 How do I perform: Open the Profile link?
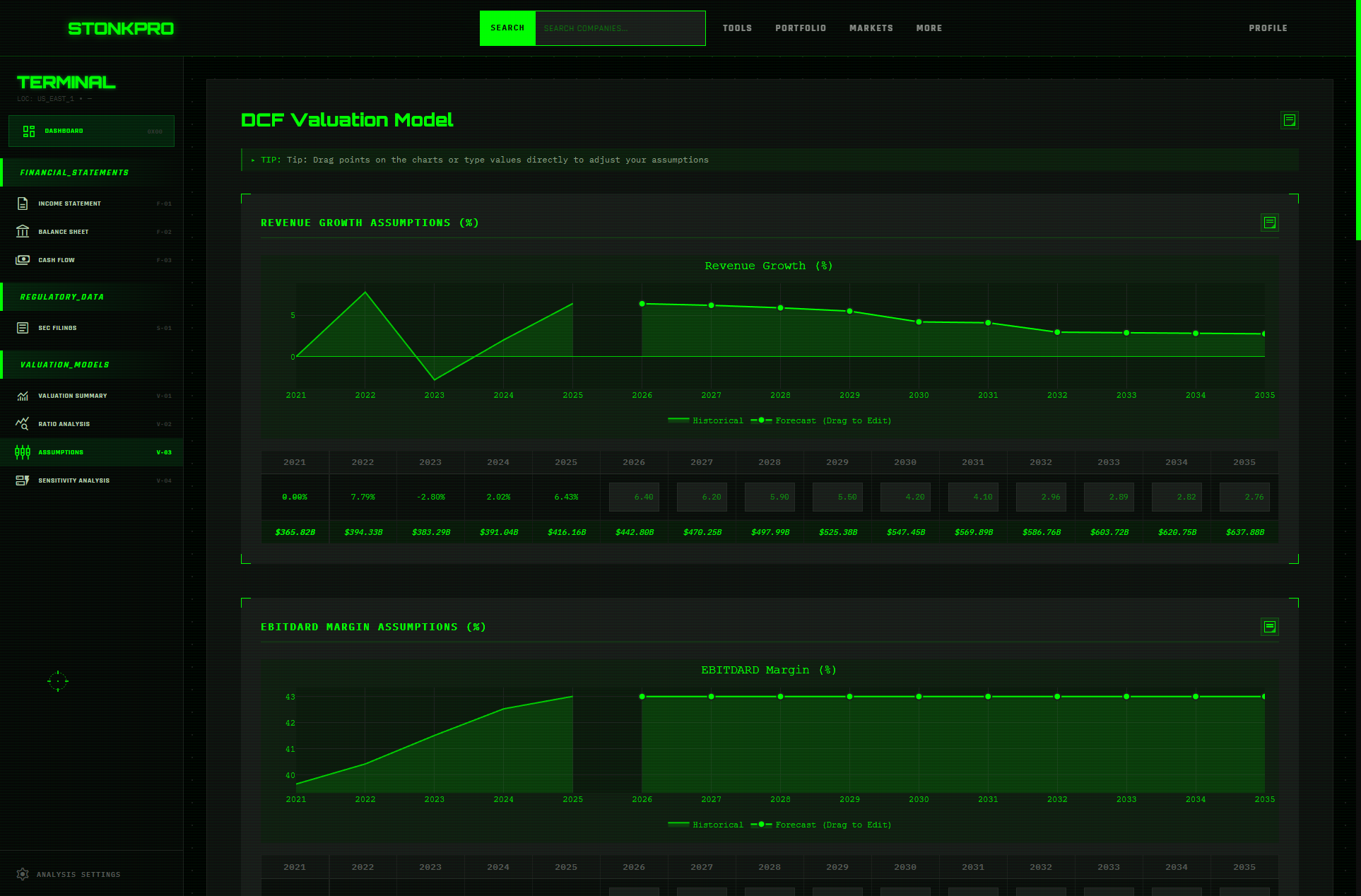click(1268, 28)
